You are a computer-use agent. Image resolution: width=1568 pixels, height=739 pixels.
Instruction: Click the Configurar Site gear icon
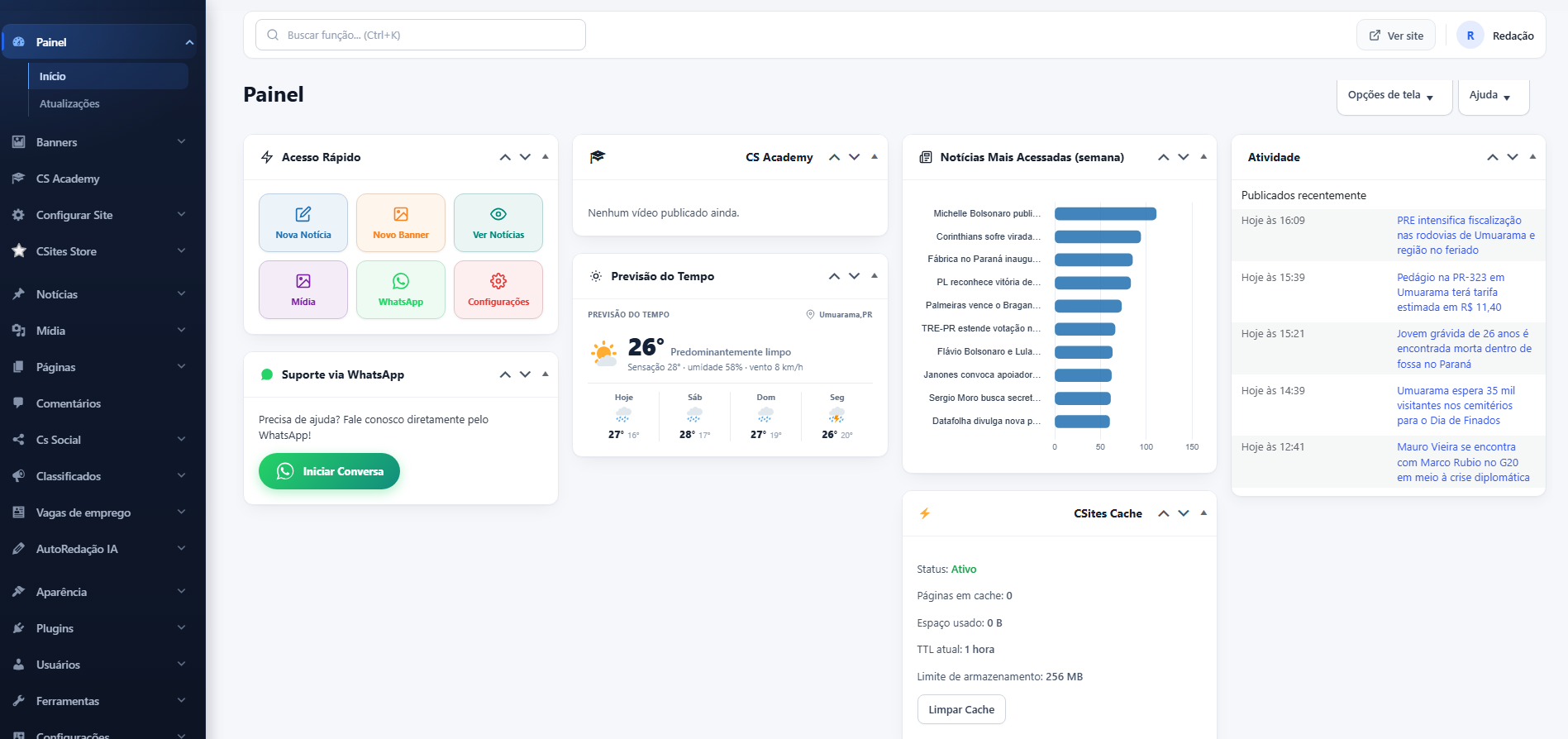(18, 215)
